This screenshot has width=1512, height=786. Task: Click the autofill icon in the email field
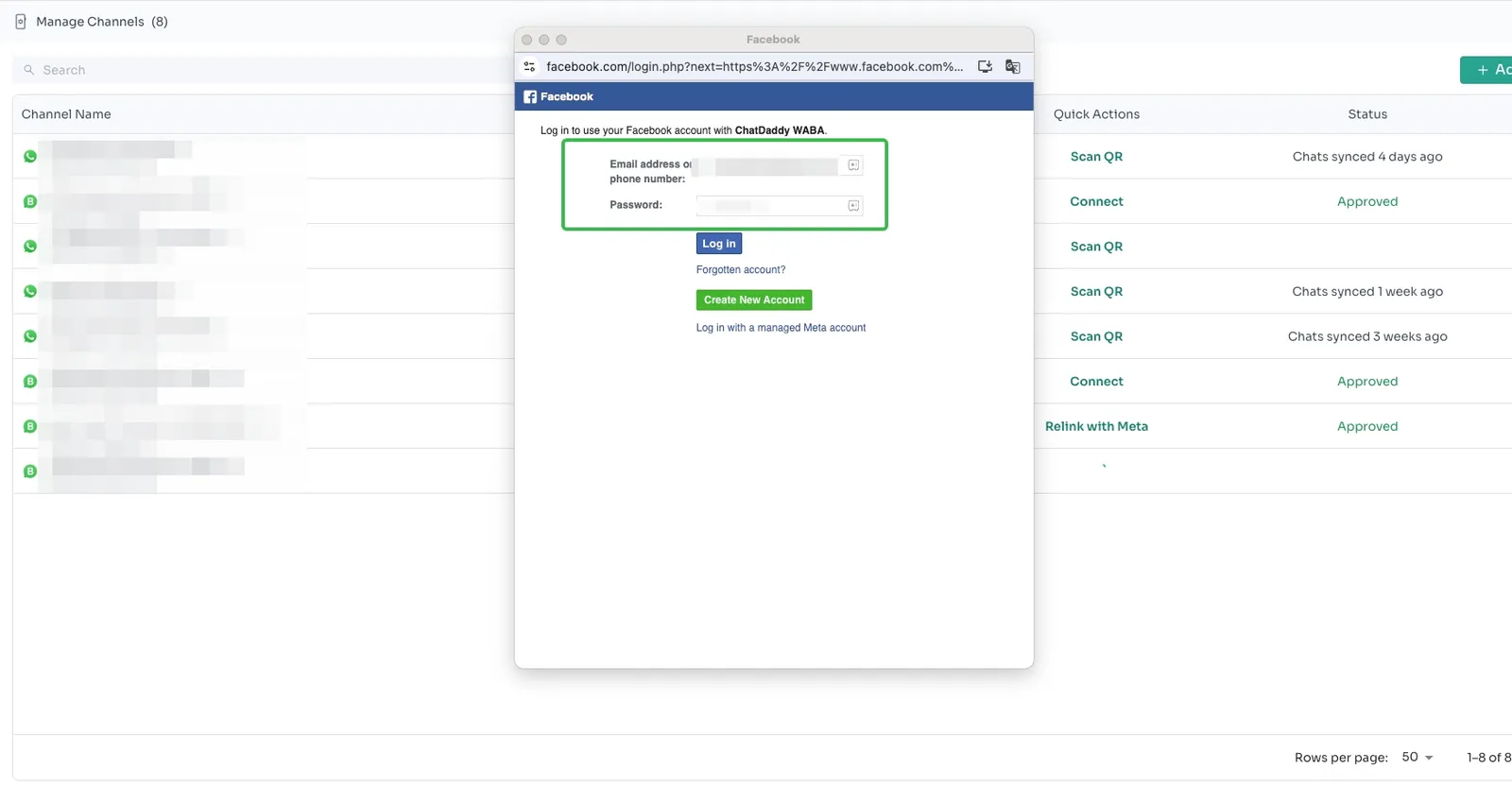click(853, 165)
